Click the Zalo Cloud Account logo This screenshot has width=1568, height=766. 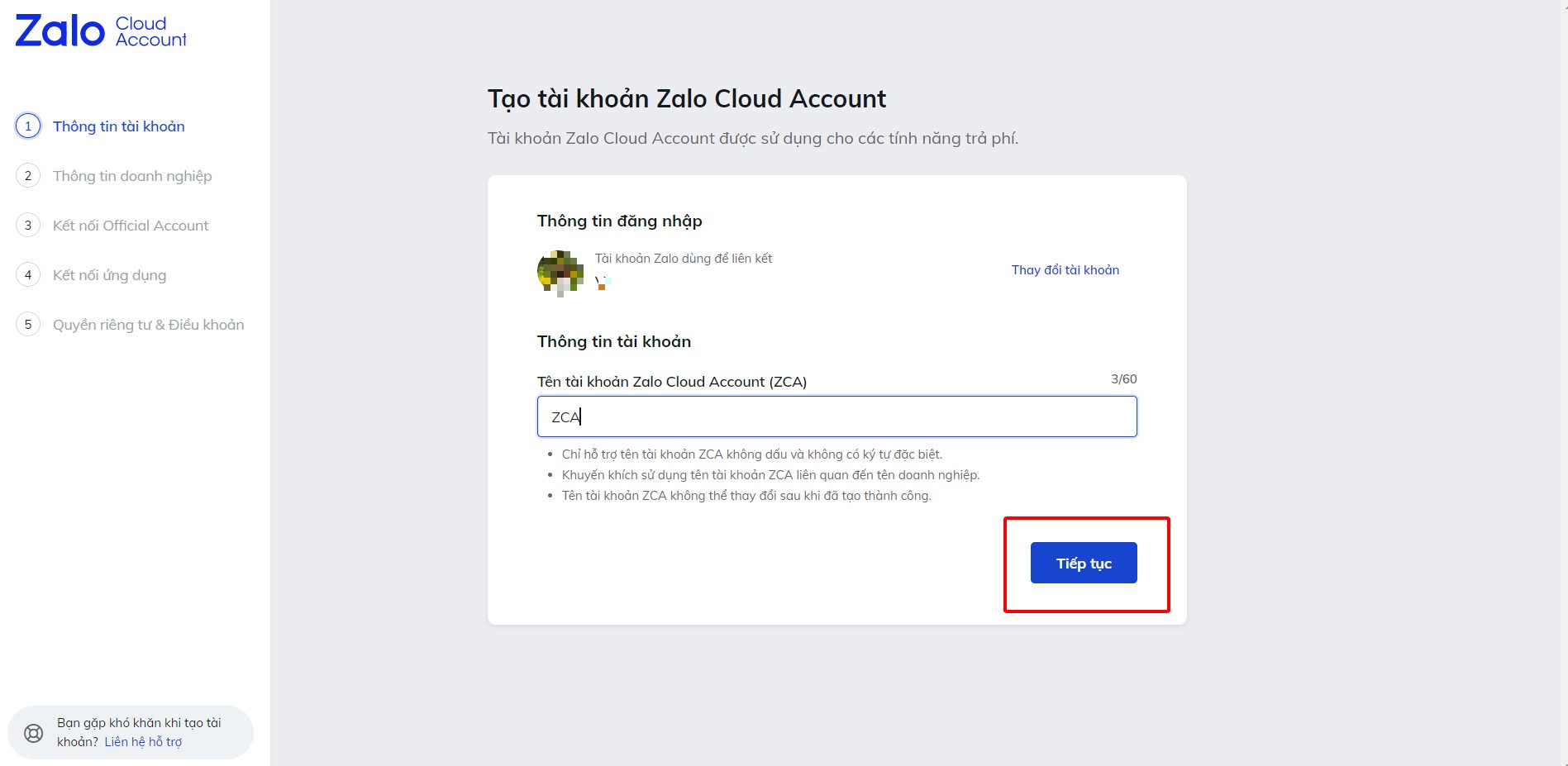click(101, 31)
